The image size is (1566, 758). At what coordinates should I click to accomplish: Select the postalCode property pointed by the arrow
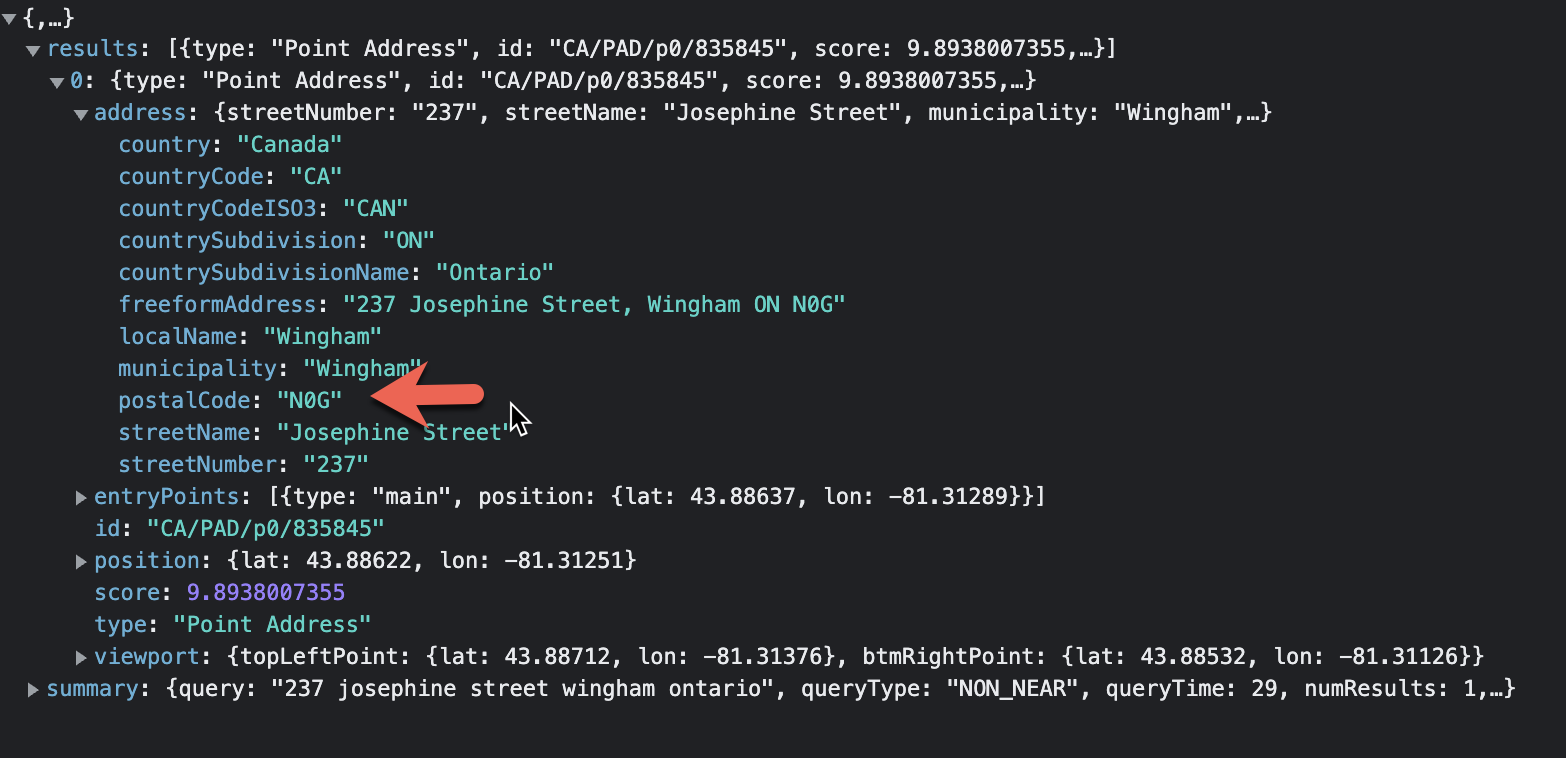pyautogui.click(x=185, y=400)
